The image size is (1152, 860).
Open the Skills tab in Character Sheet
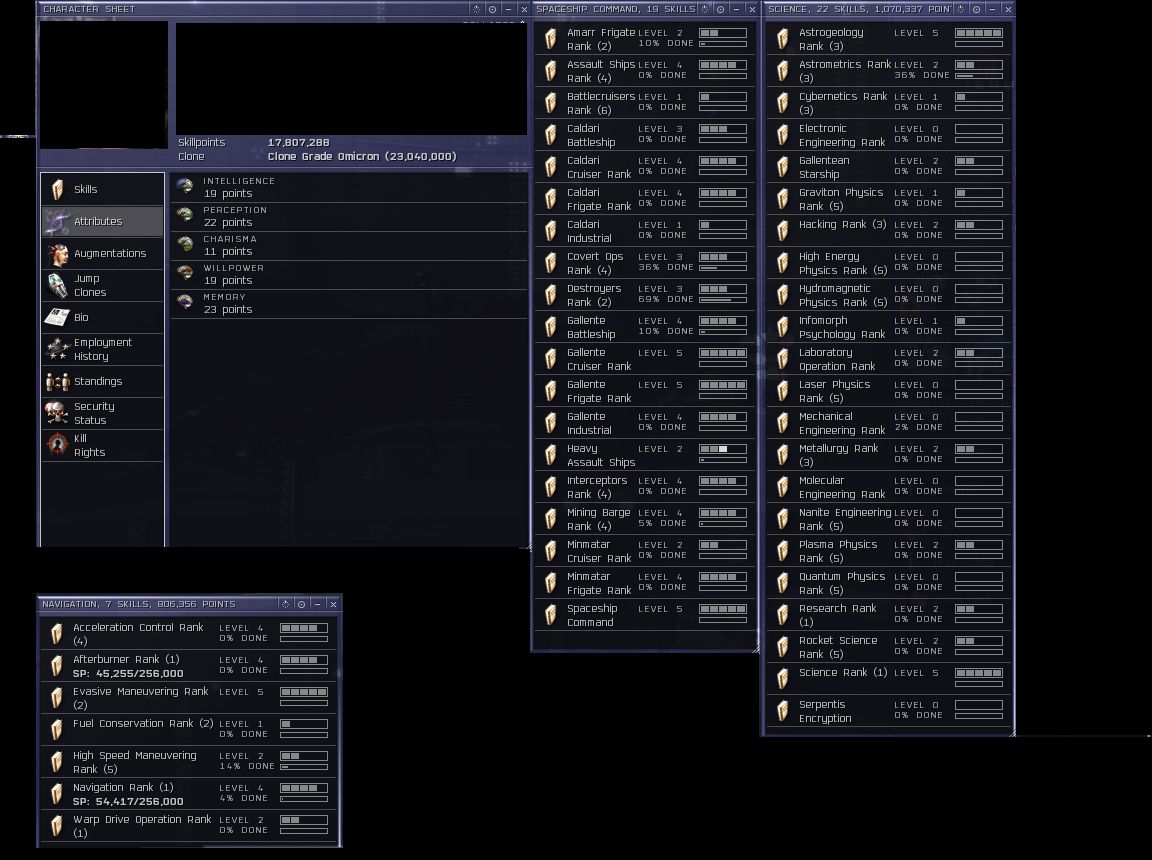click(103, 189)
